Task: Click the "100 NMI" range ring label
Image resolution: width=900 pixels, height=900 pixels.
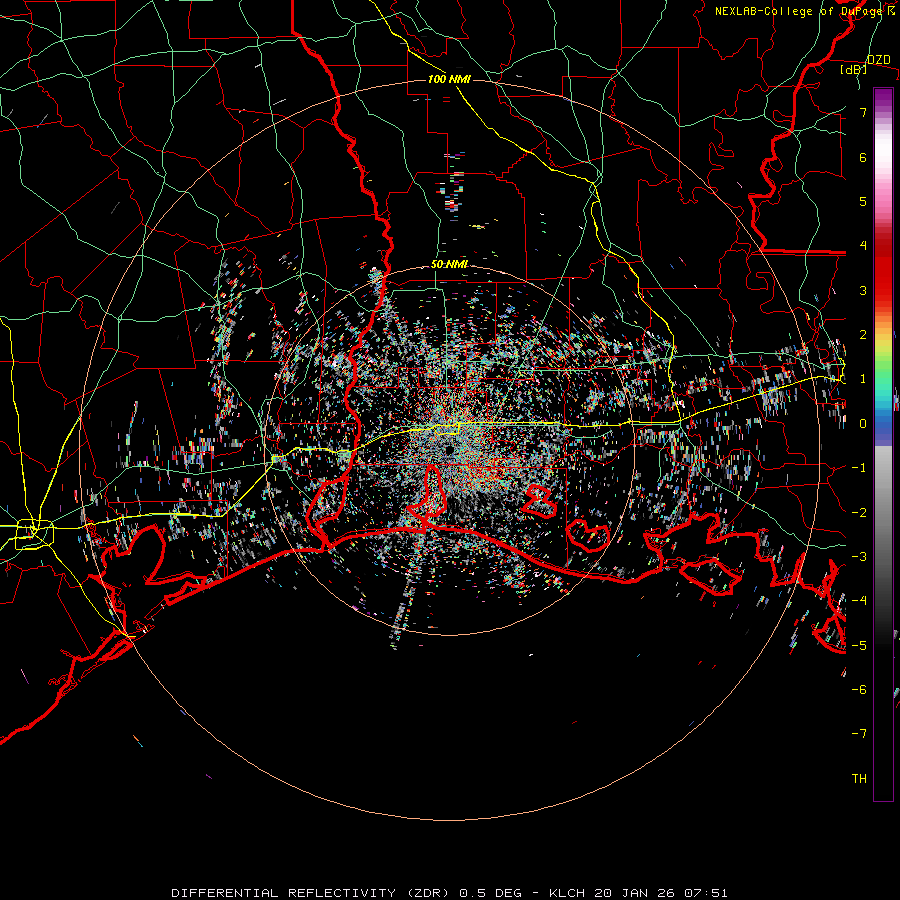Action: tap(449, 79)
